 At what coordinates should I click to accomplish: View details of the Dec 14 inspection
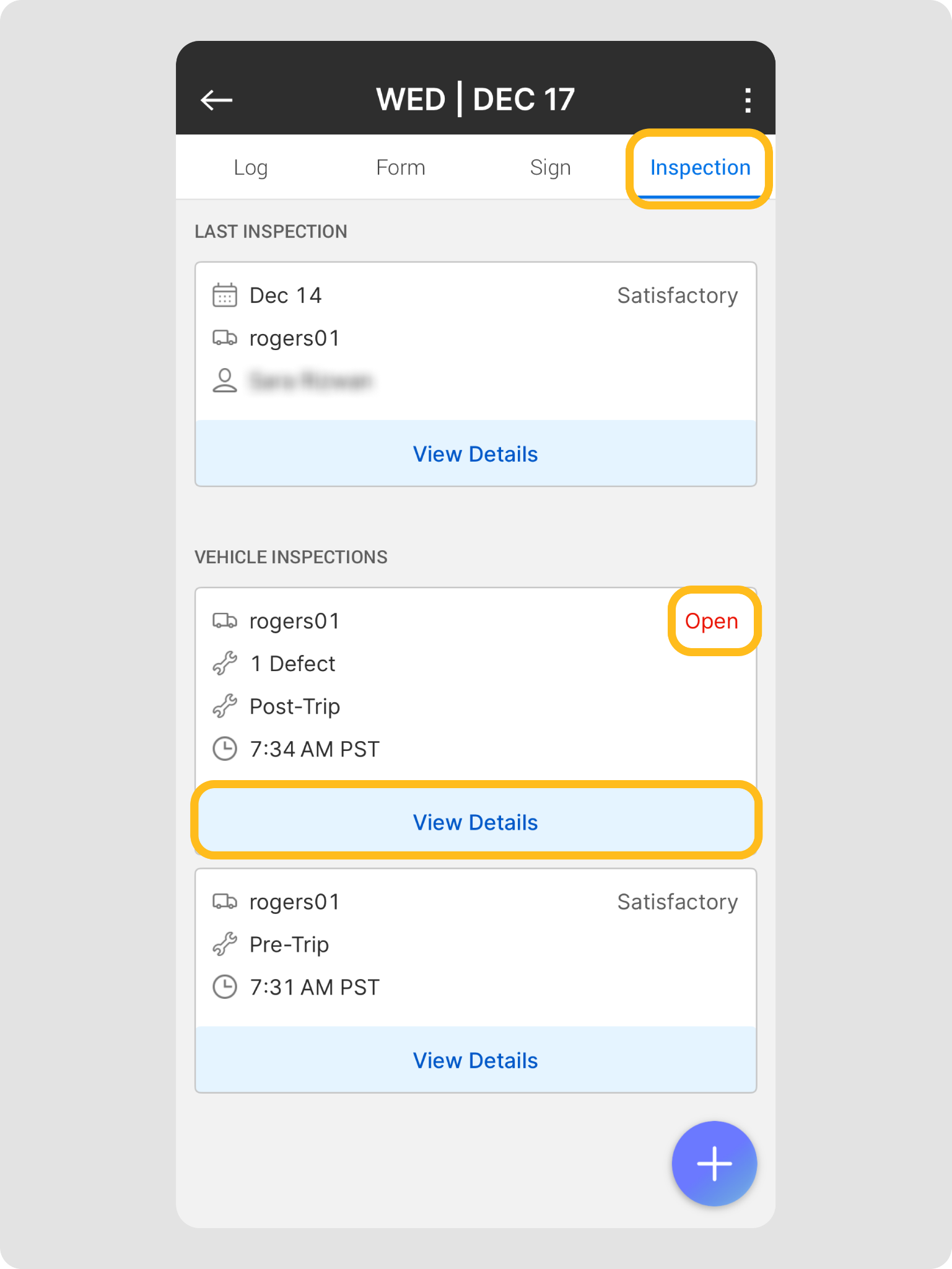475,454
